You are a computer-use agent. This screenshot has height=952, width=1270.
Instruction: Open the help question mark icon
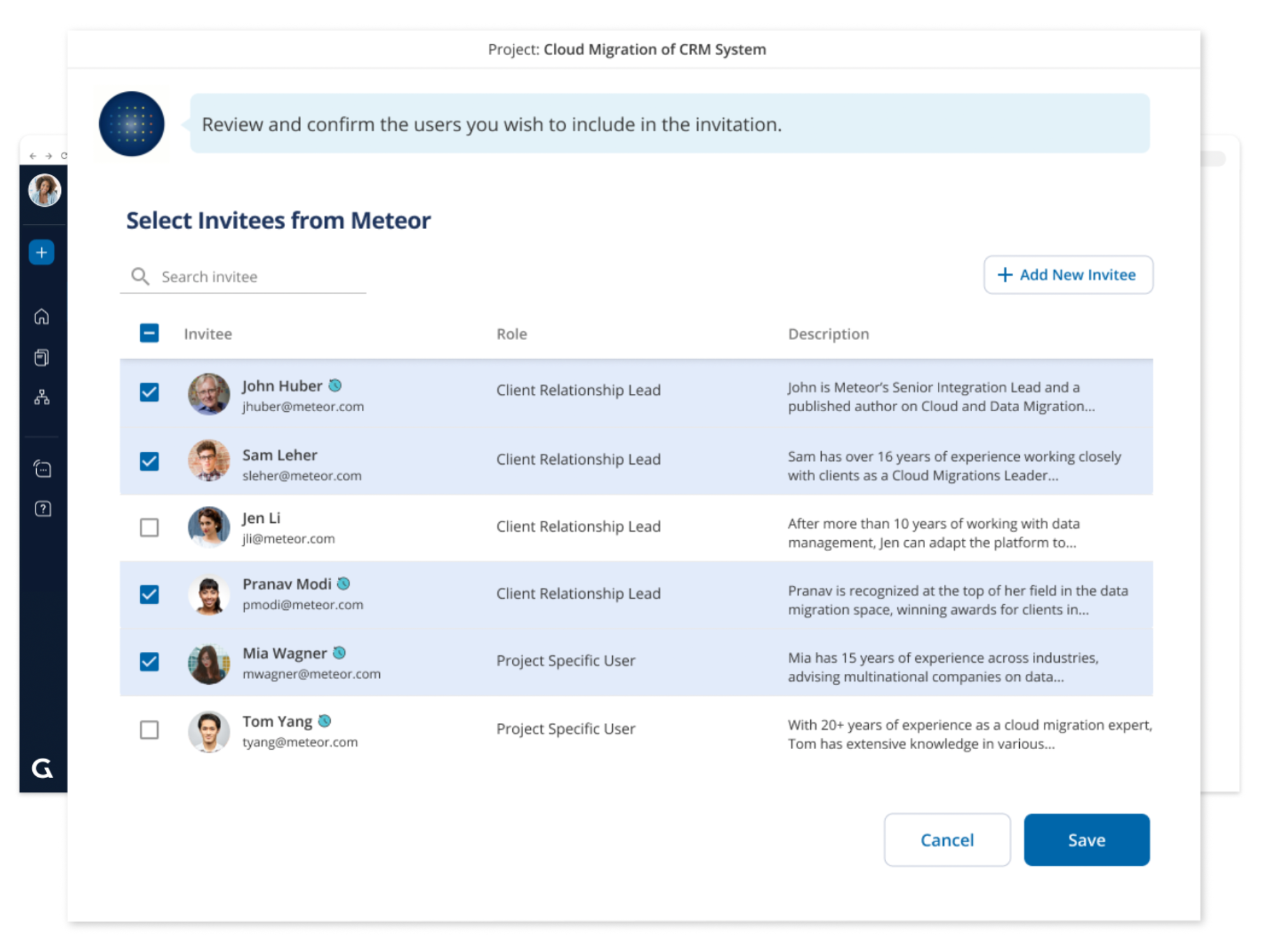click(x=43, y=508)
